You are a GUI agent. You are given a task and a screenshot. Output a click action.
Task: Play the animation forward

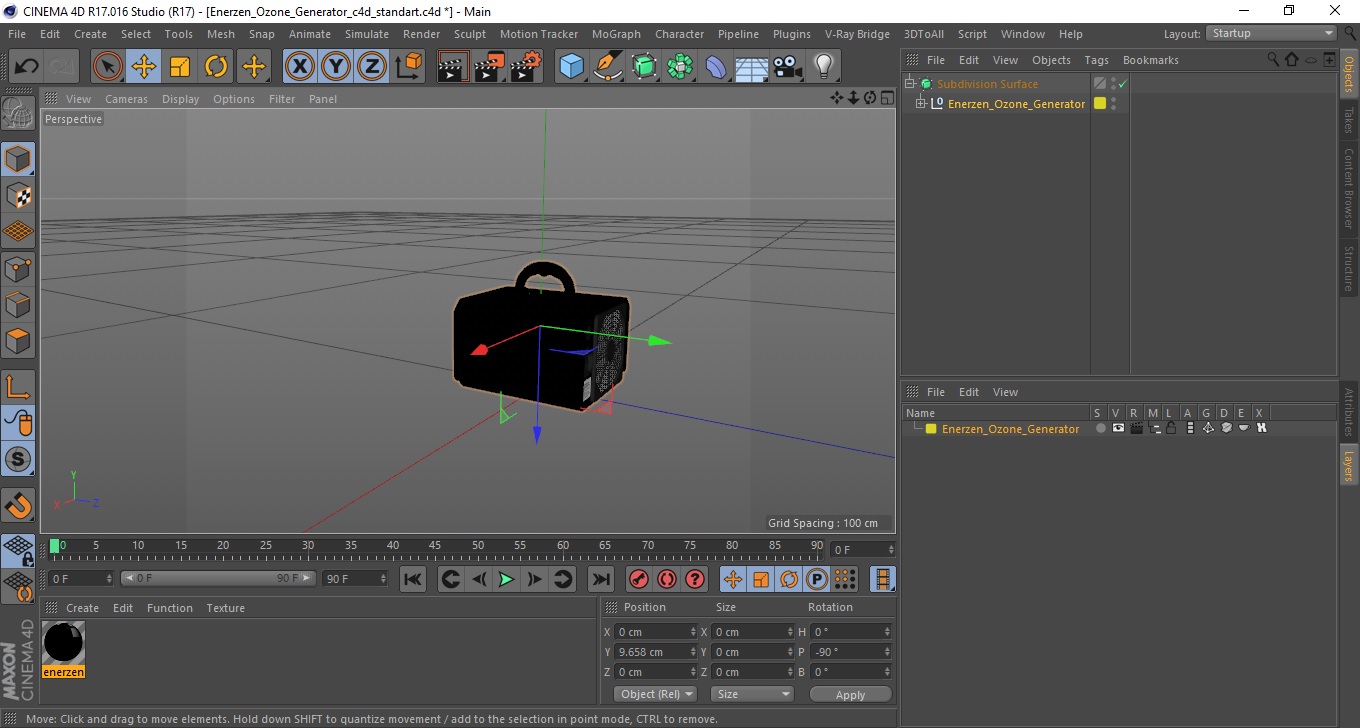coord(507,579)
